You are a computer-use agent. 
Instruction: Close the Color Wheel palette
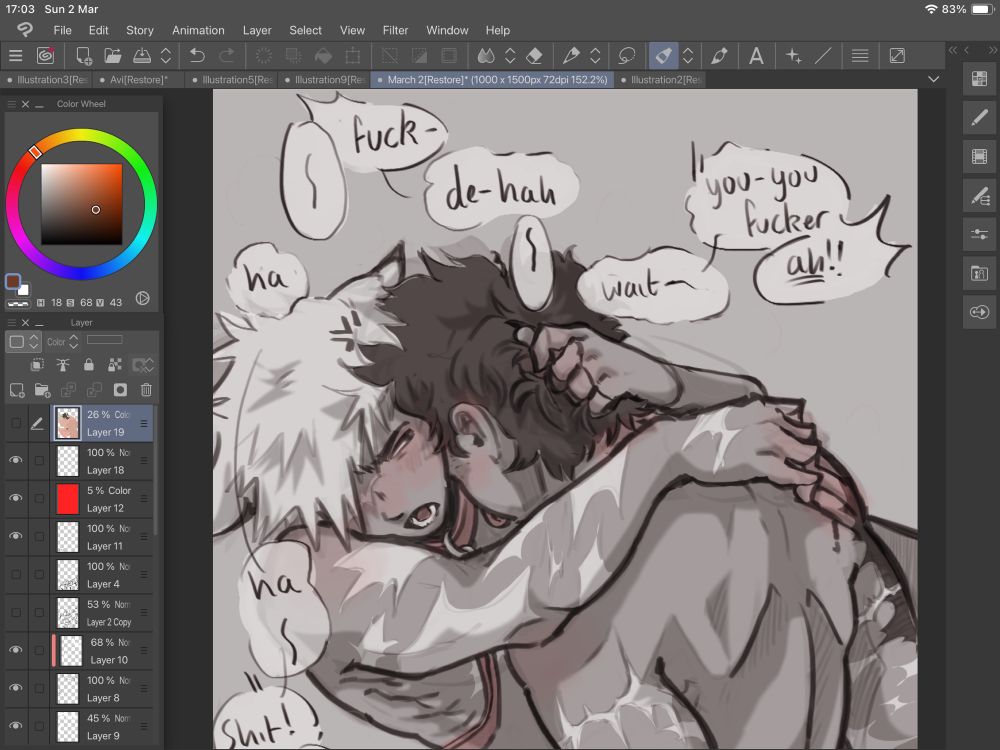[x=26, y=104]
